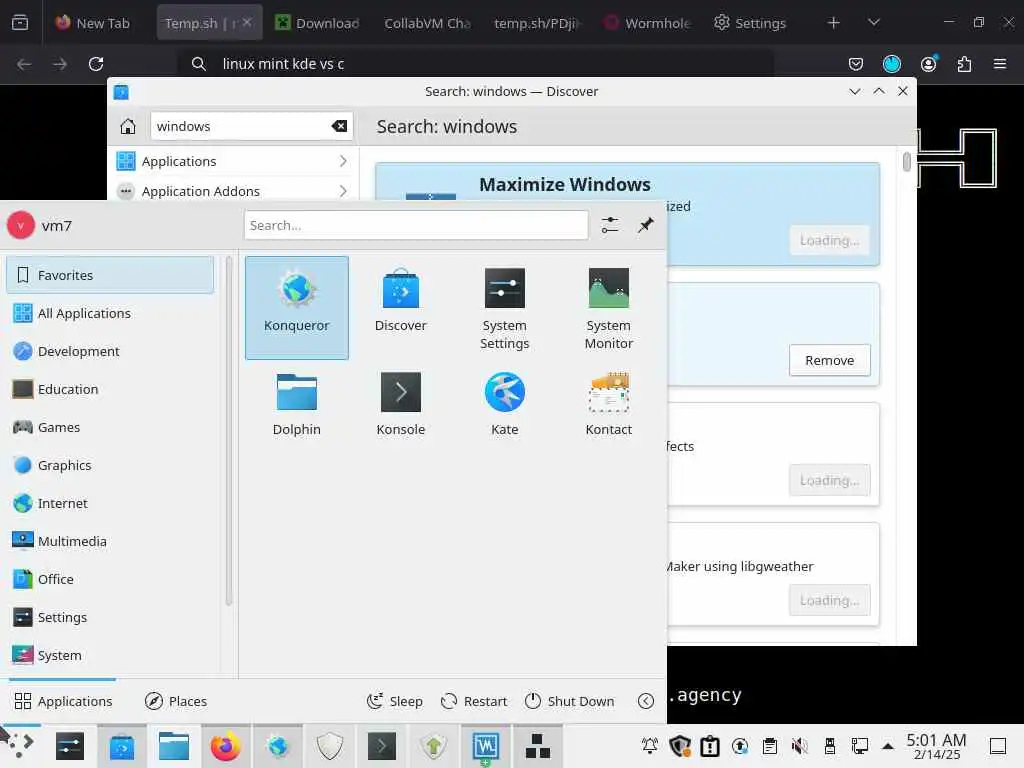The height and width of the screenshot is (768, 1024).
Task: Click the launcher configure sliders icon
Action: 610,225
